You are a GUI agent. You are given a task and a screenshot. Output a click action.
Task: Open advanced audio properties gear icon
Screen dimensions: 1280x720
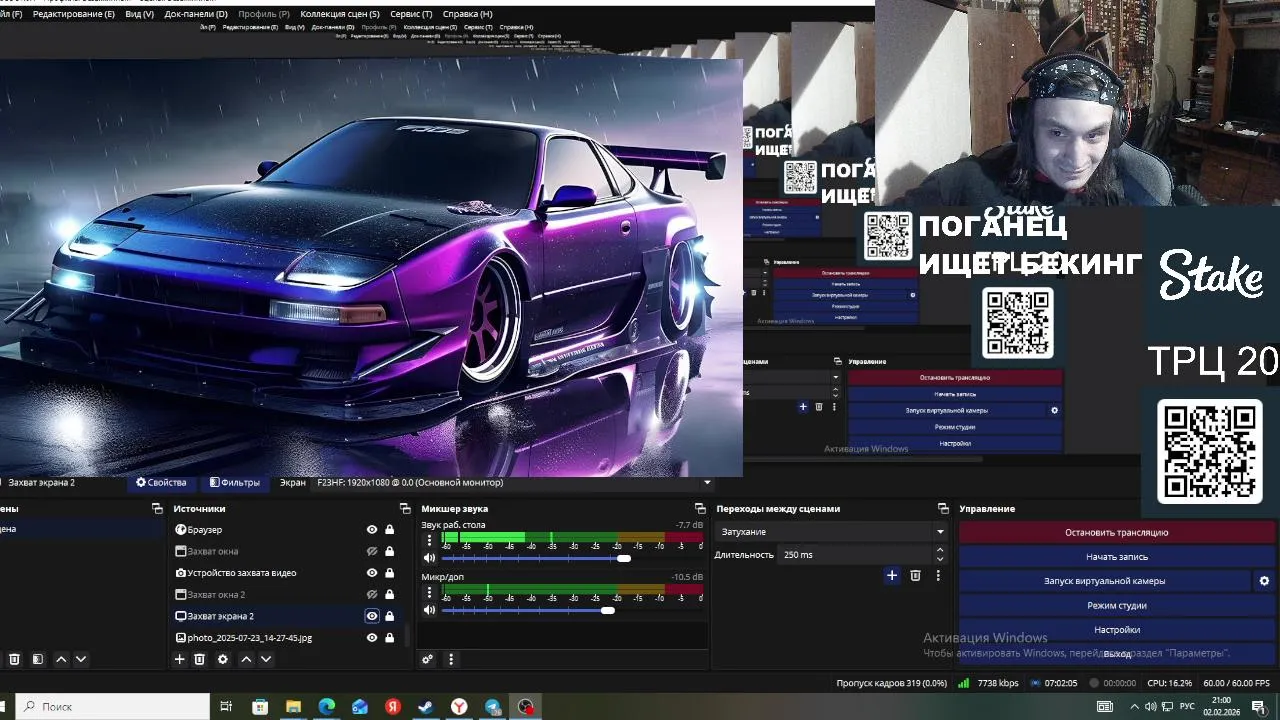[x=428, y=659]
